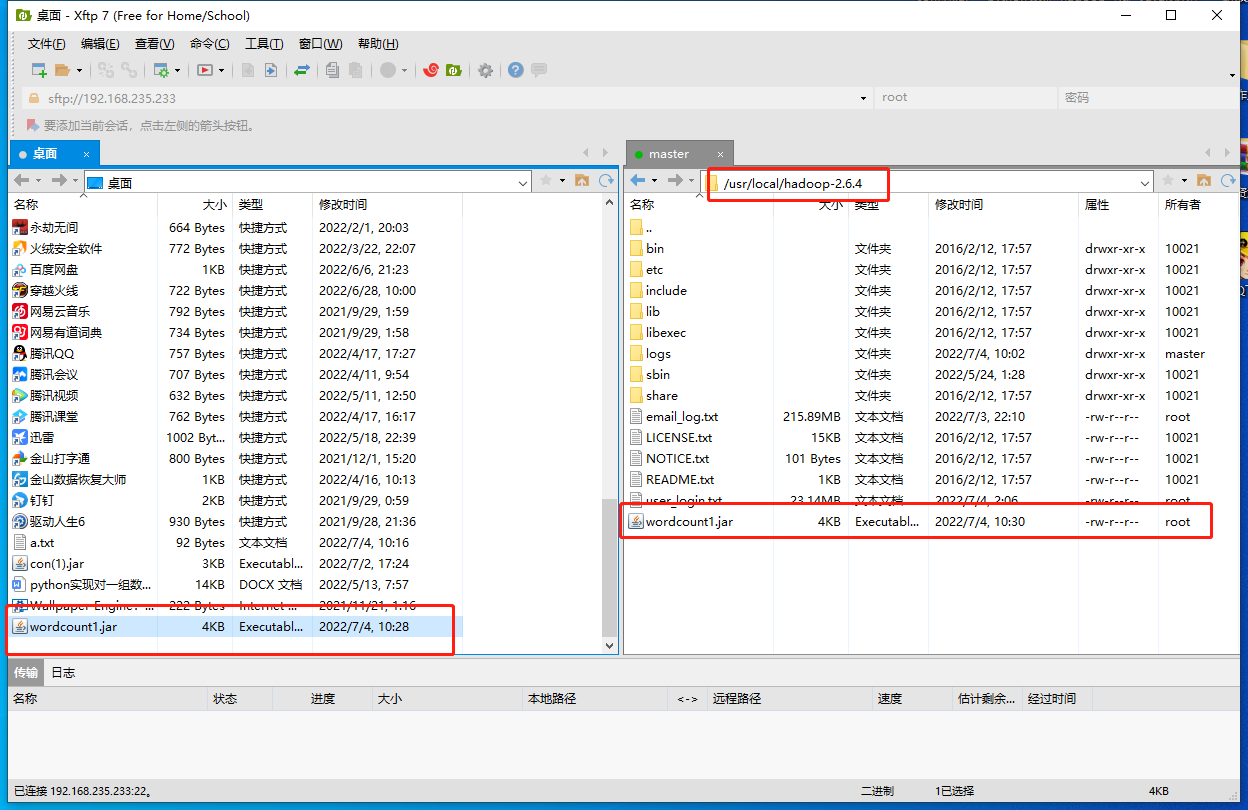Expand local back-history dropdown arrow
Screen dimensions: 1248x810
point(39,181)
